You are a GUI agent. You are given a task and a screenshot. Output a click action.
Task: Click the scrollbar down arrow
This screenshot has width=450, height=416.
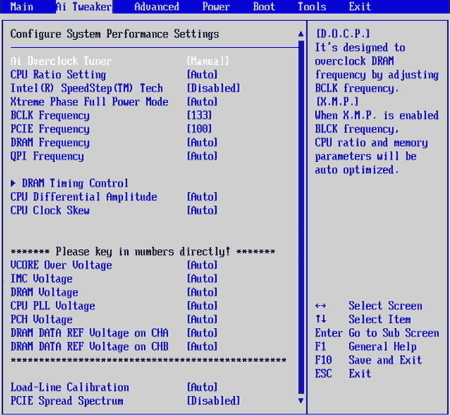301,401
